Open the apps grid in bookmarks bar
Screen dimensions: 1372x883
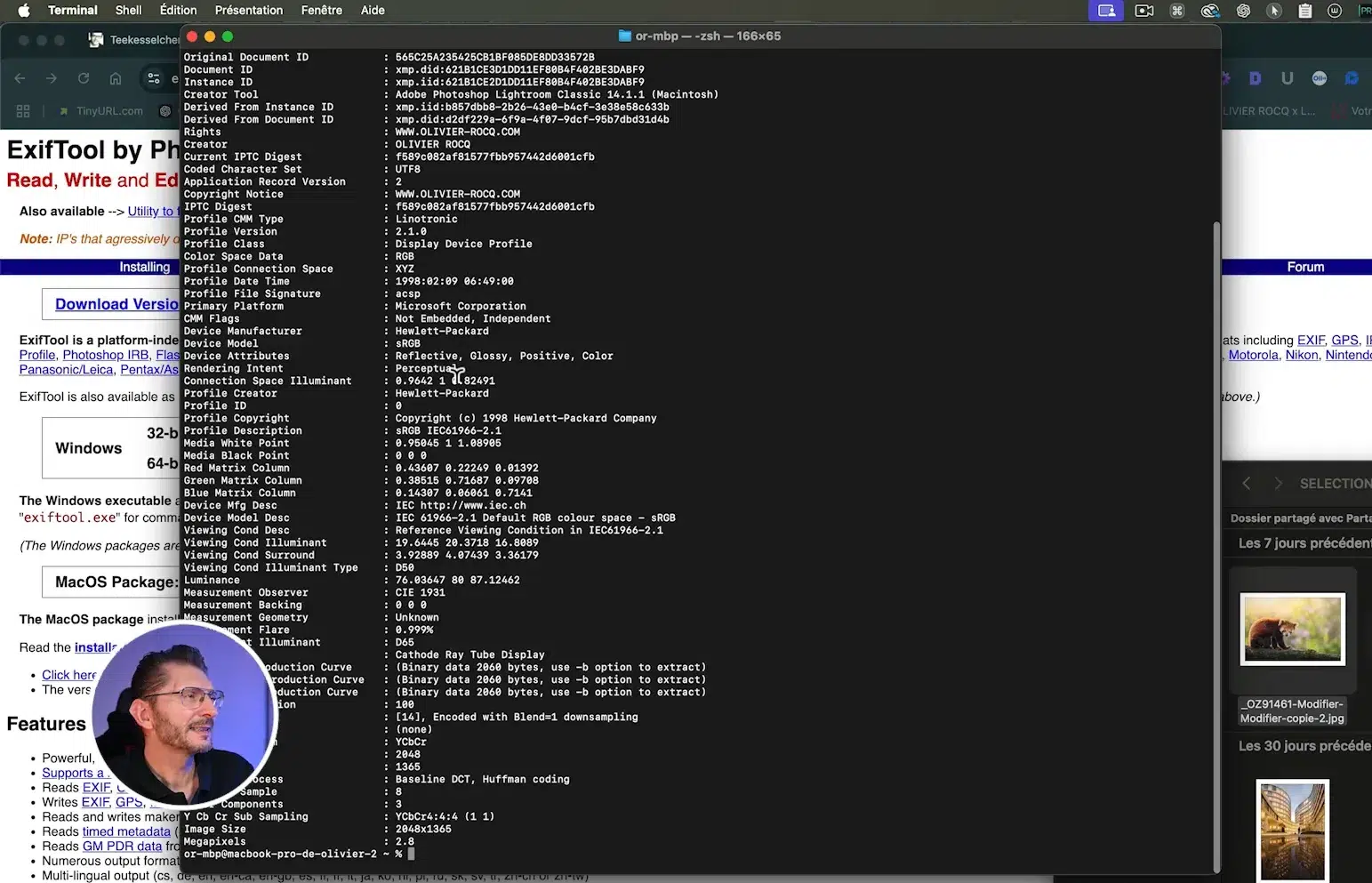click(23, 111)
